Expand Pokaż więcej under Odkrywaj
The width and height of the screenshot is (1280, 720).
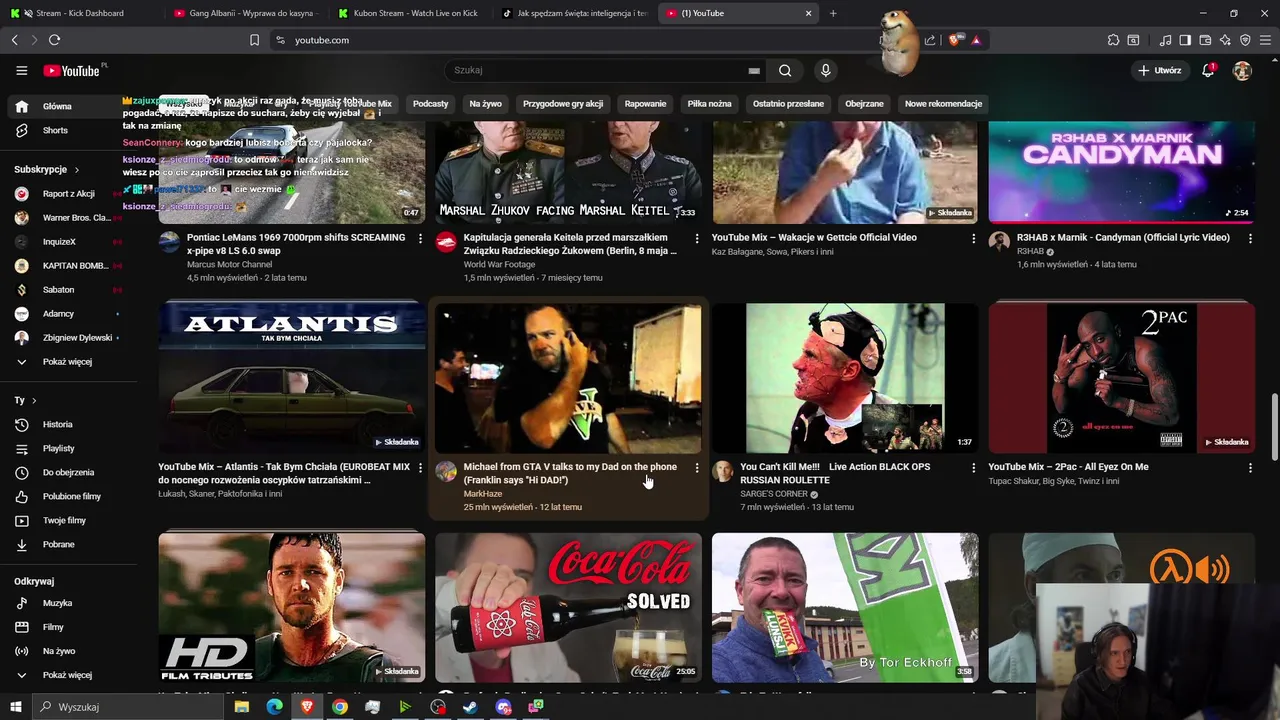point(69,675)
